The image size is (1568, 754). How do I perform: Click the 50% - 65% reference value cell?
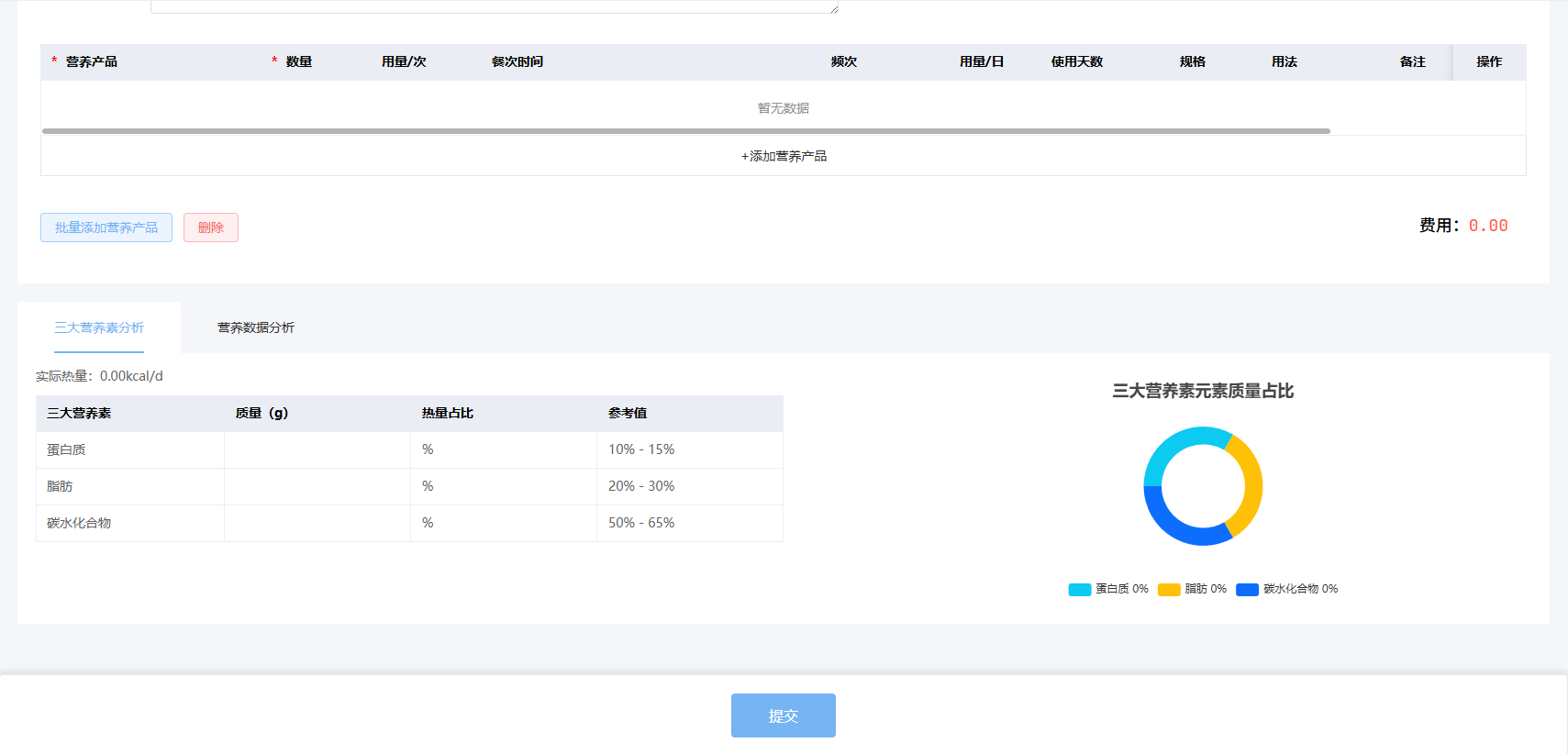point(641,523)
